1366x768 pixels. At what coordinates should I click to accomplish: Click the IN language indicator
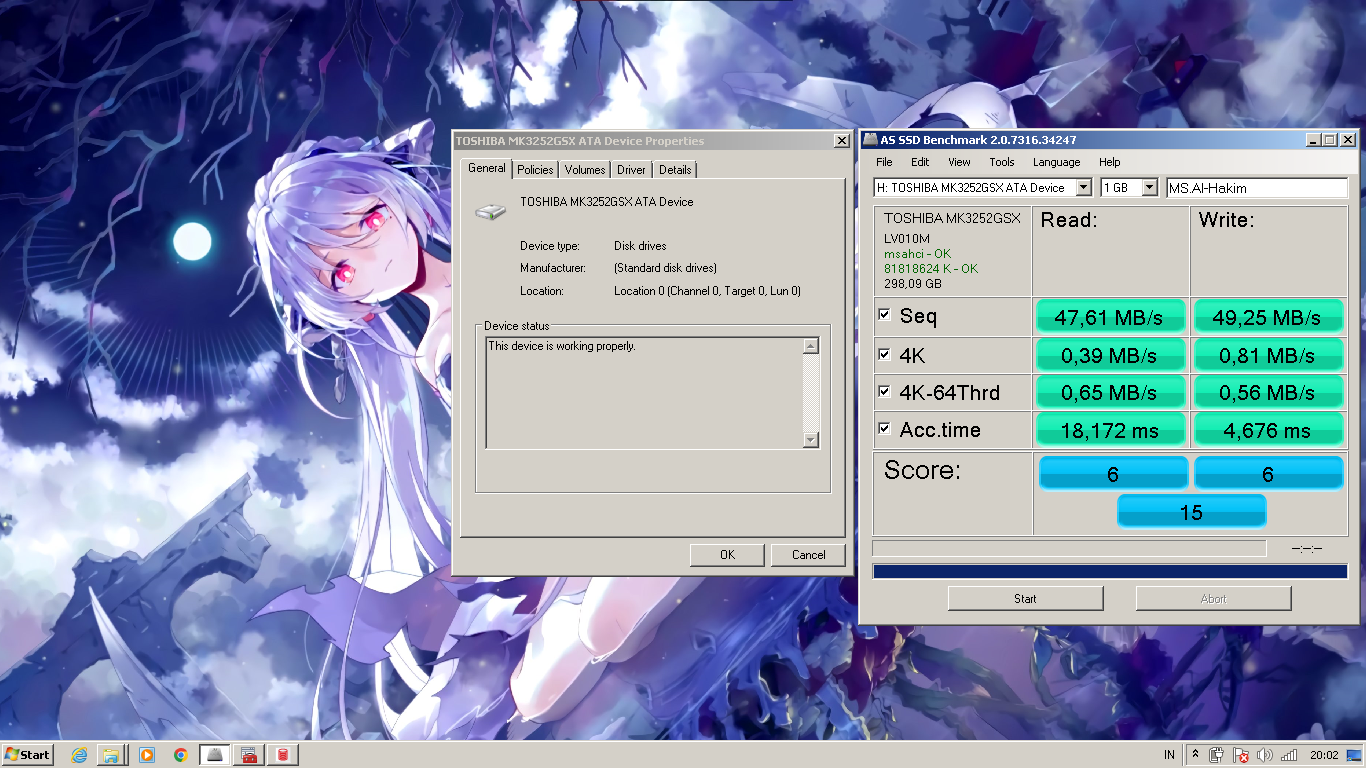(x=1169, y=755)
